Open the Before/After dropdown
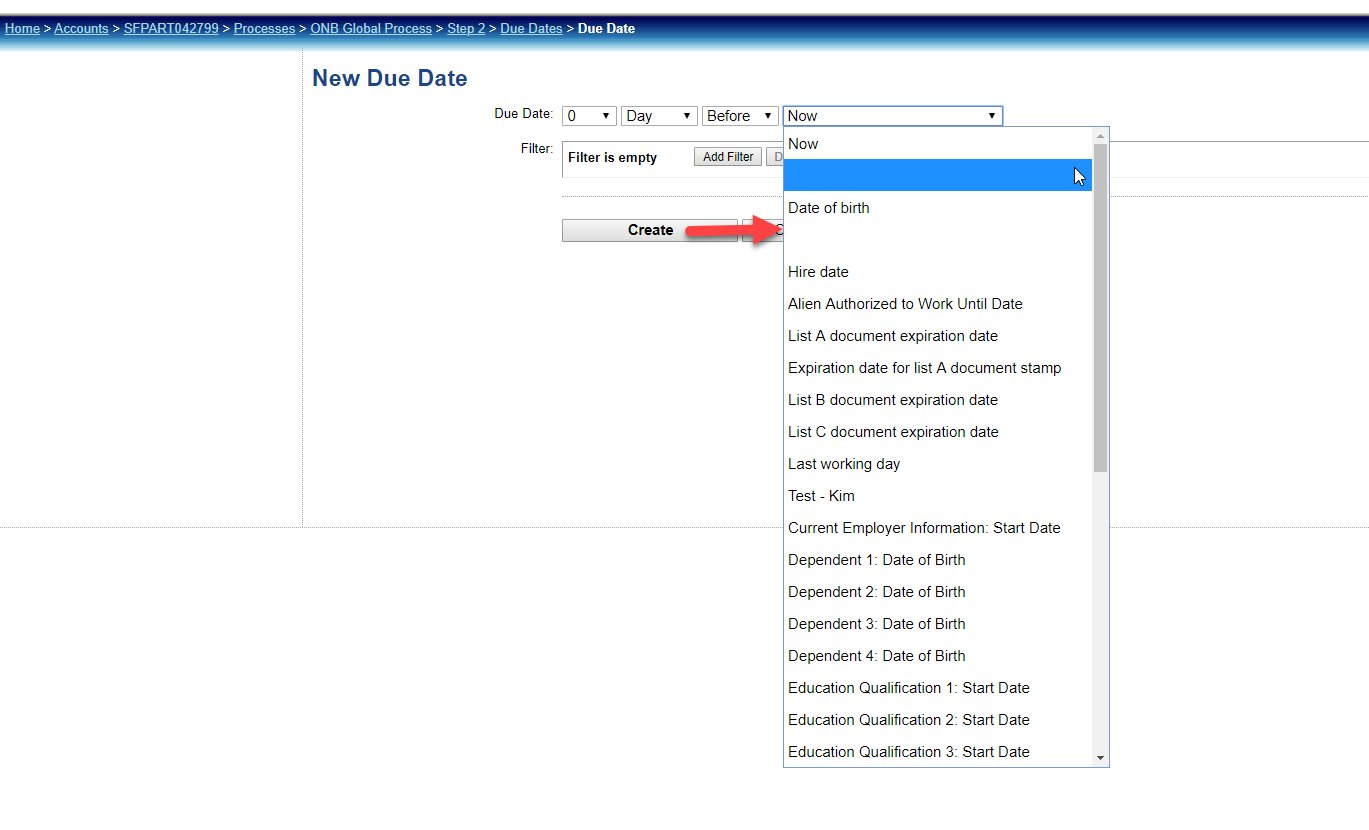1369x830 pixels. pyautogui.click(x=740, y=116)
